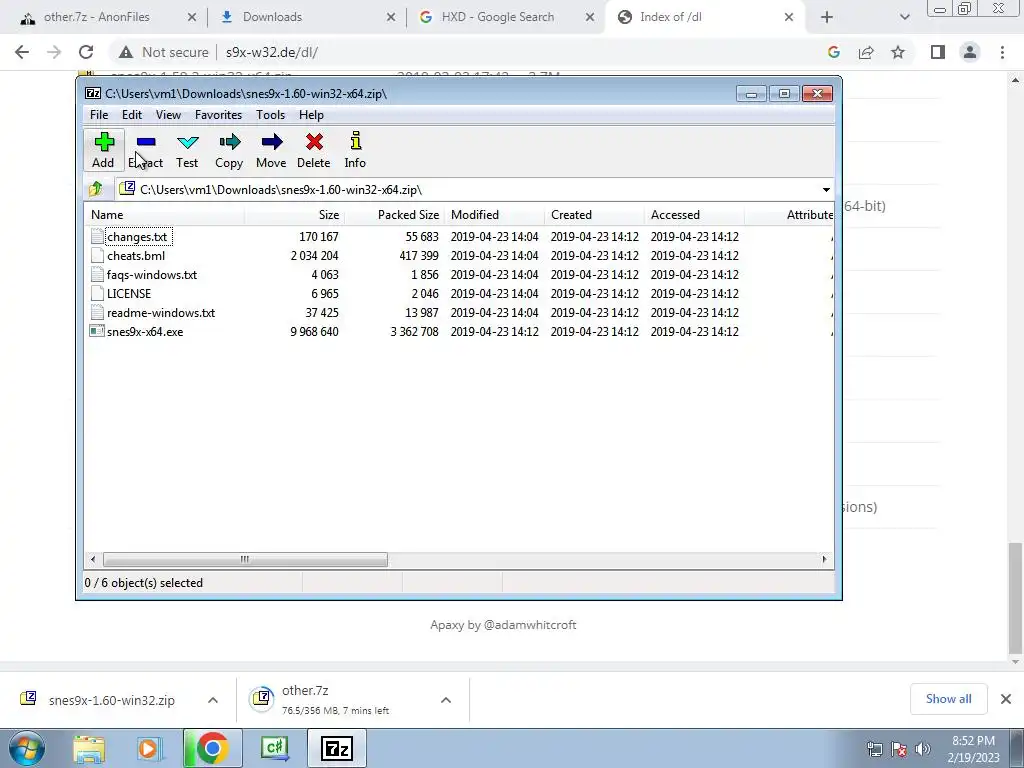
Task: Open File Explorer from the taskbar
Action: click(x=89, y=748)
